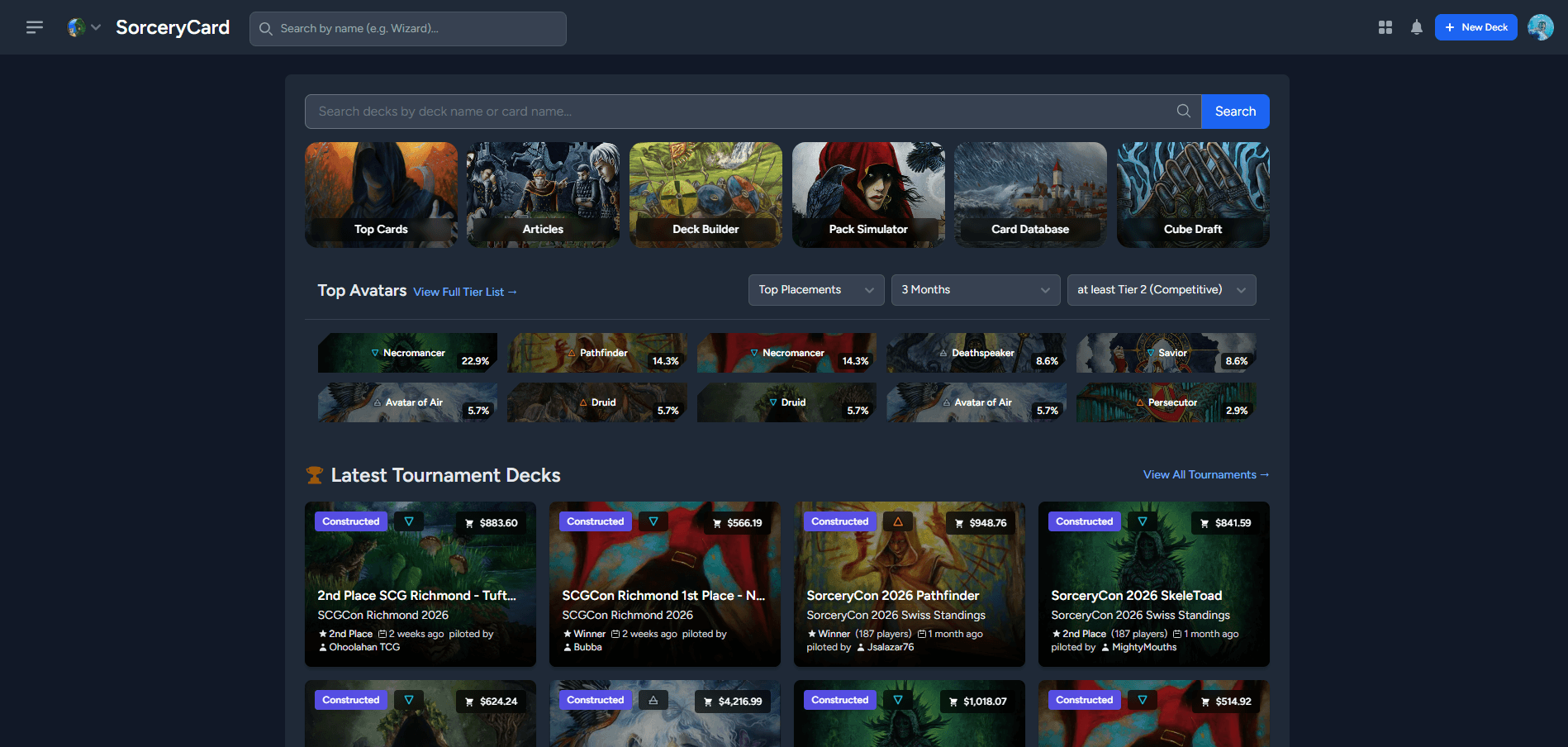The image size is (1568, 747).
Task: Click the air element icon on the $4,216.99 deck
Action: coord(653,699)
